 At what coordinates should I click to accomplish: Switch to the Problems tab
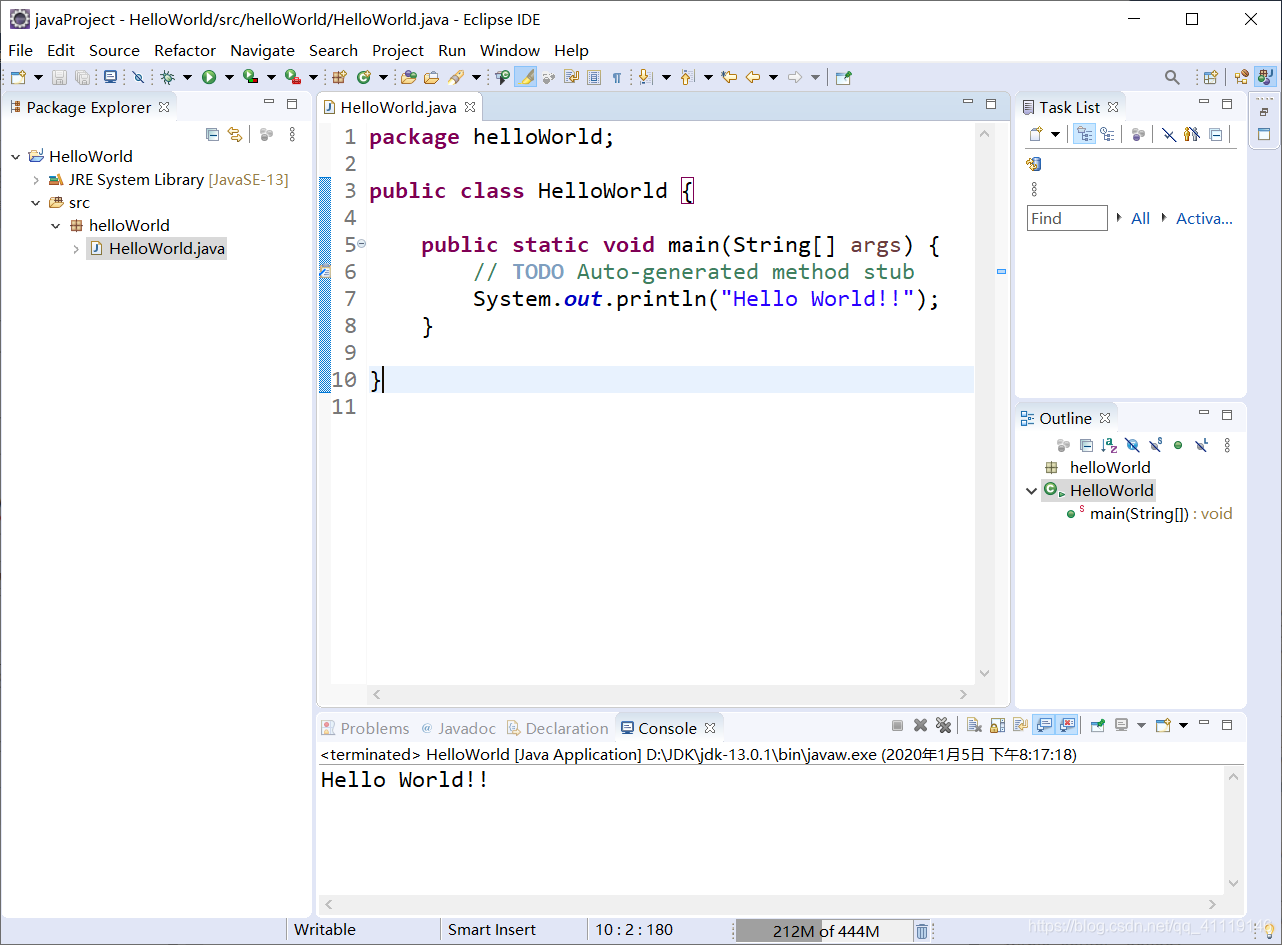tap(365, 728)
